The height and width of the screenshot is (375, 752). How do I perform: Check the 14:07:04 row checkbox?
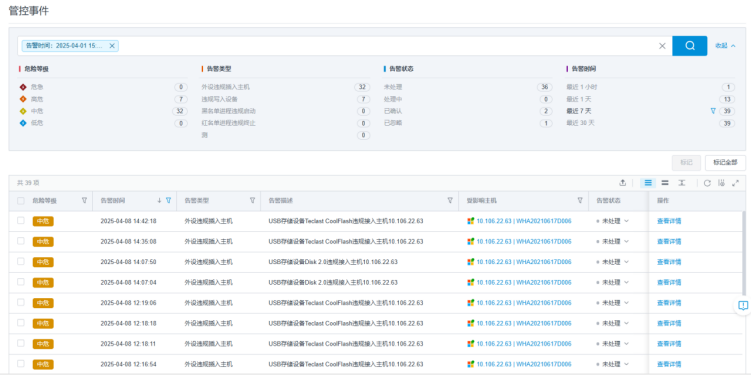[21, 282]
